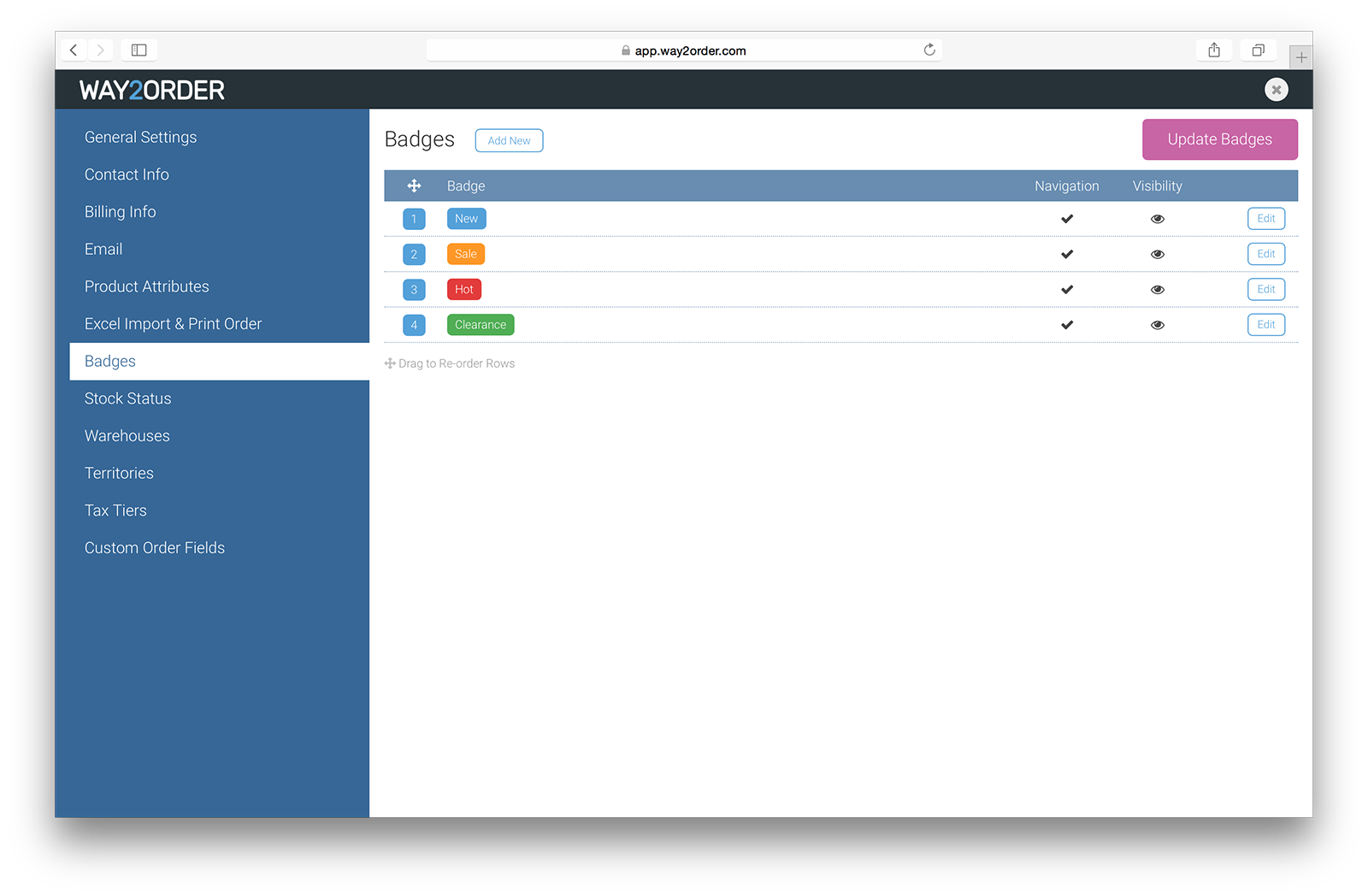Click the browser forward arrow
This screenshot has width=1368, height=896.
[x=100, y=50]
